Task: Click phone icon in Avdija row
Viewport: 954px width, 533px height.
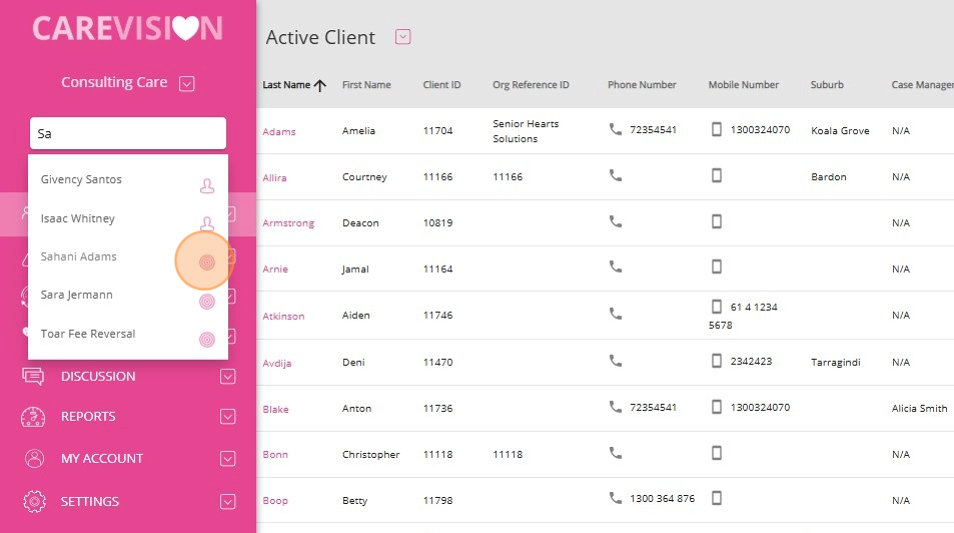Action: click(x=616, y=361)
